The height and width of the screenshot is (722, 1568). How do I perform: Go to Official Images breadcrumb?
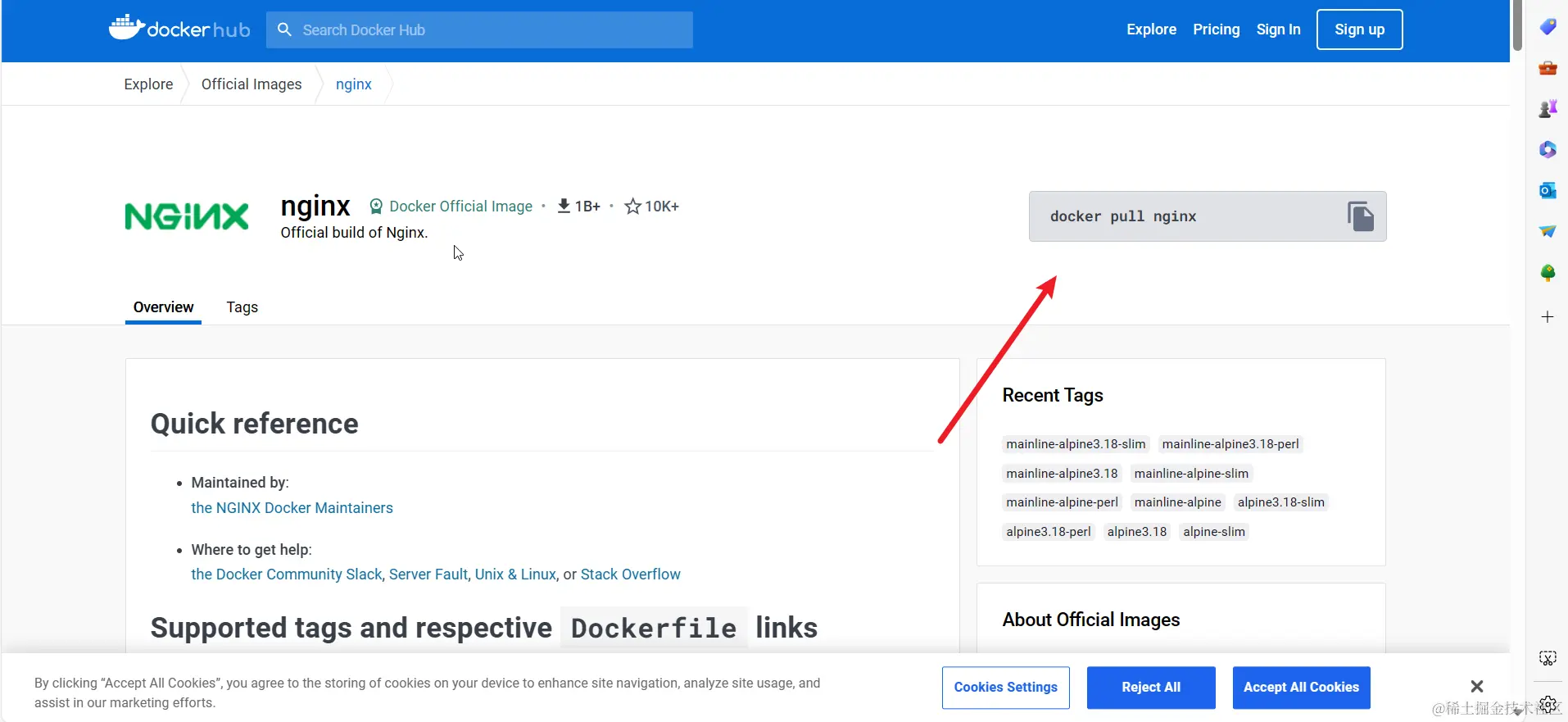(252, 84)
